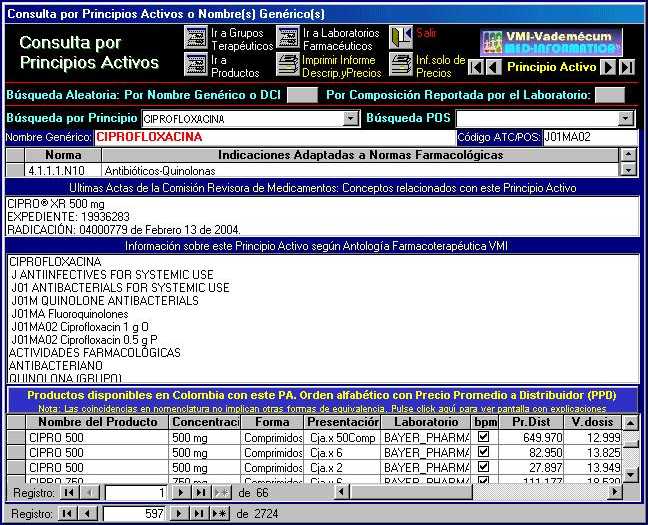This screenshot has height=525, width=648.
Task: Click the Inf. solo de Precios printer icon
Action: tap(401, 64)
